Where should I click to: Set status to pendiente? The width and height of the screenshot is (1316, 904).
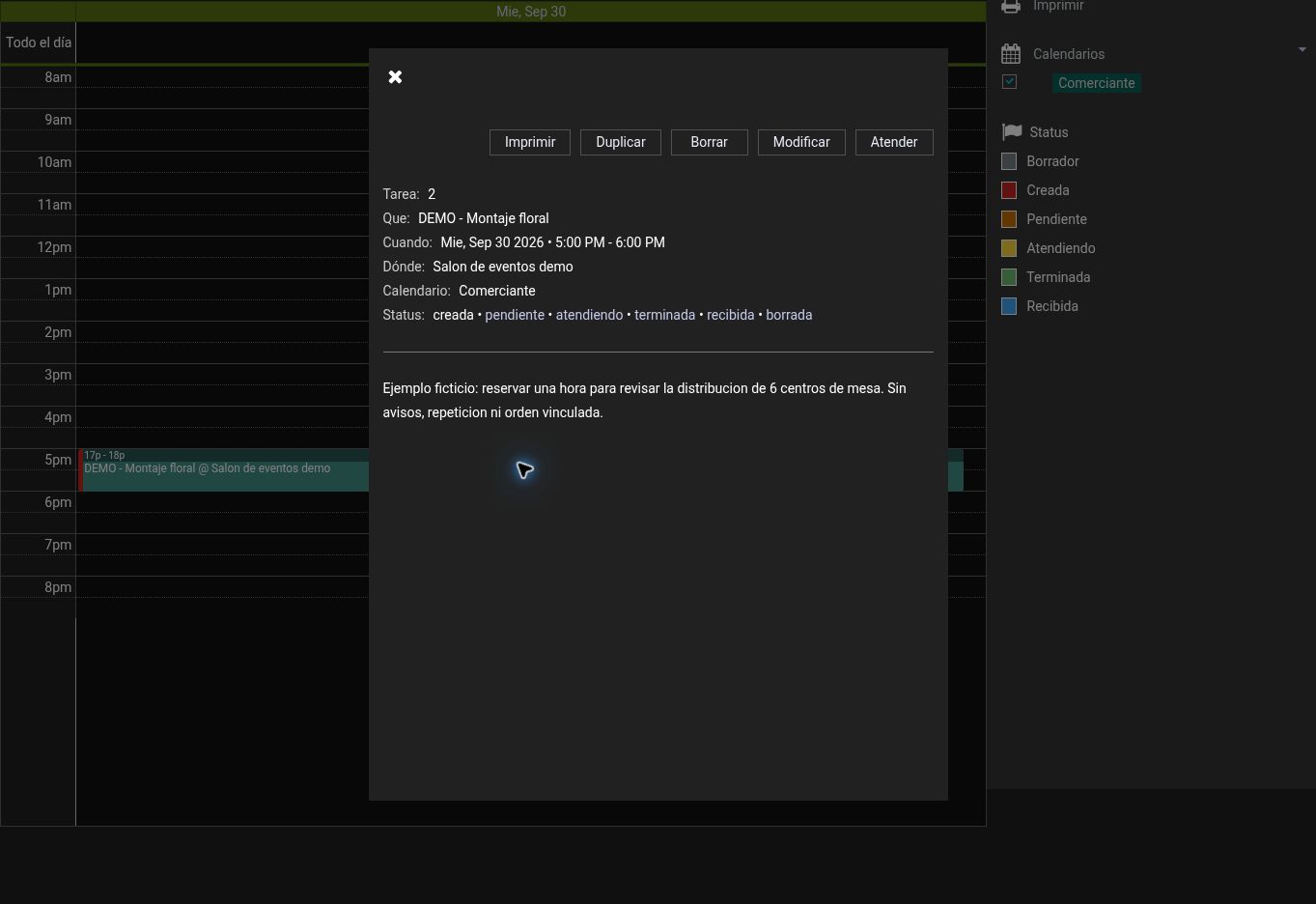(515, 315)
